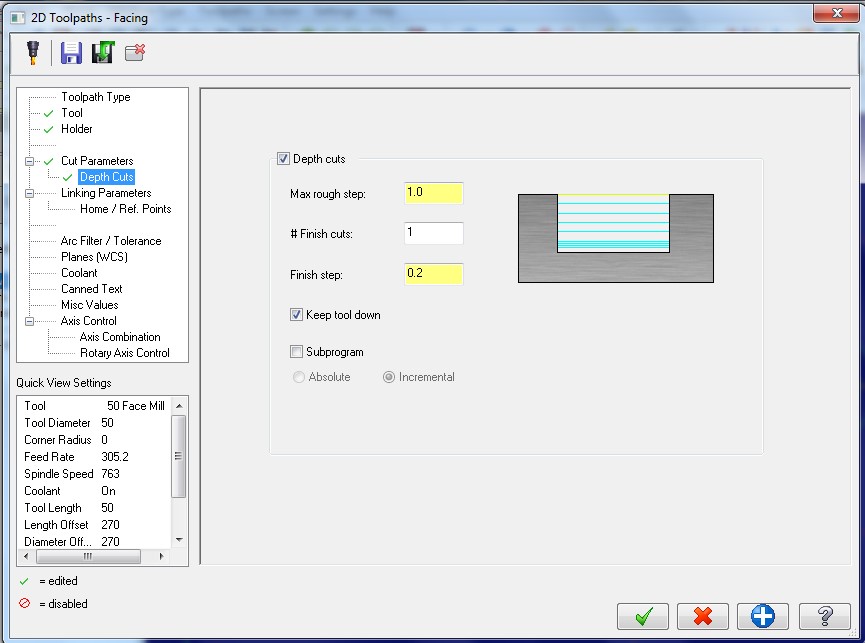Click the Corner Radius 0 row

pyautogui.click(x=94, y=440)
